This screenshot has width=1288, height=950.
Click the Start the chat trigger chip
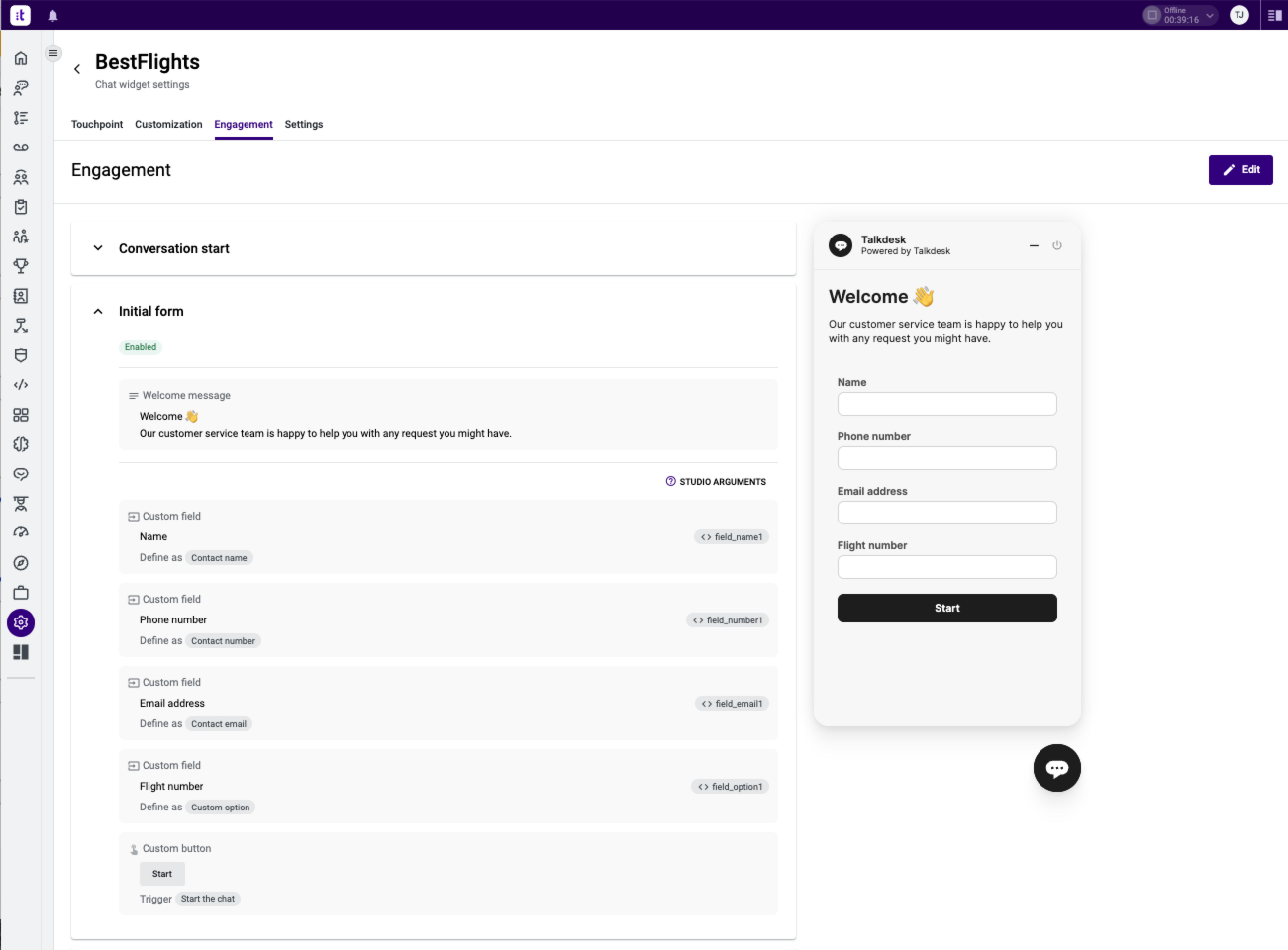pyautogui.click(x=208, y=899)
